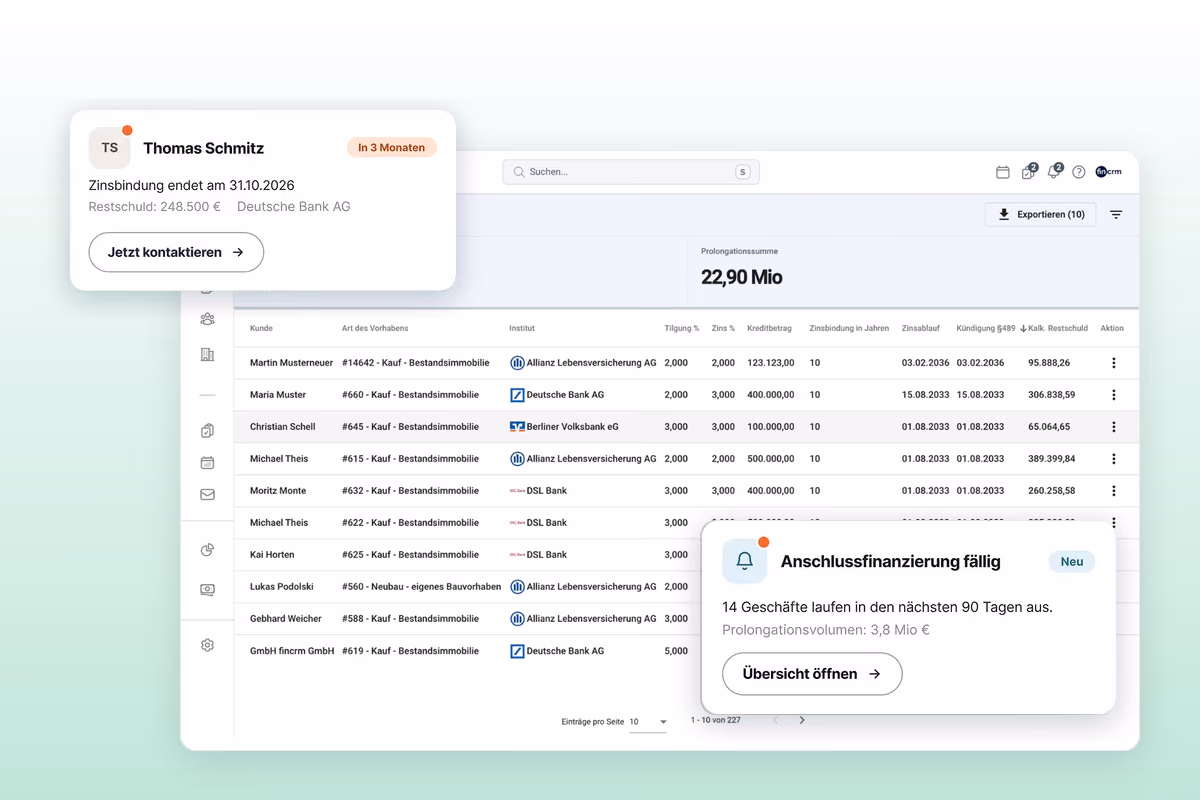The image size is (1200, 800).
Task: Click the fincrm logo in top bar
Action: tap(1108, 172)
